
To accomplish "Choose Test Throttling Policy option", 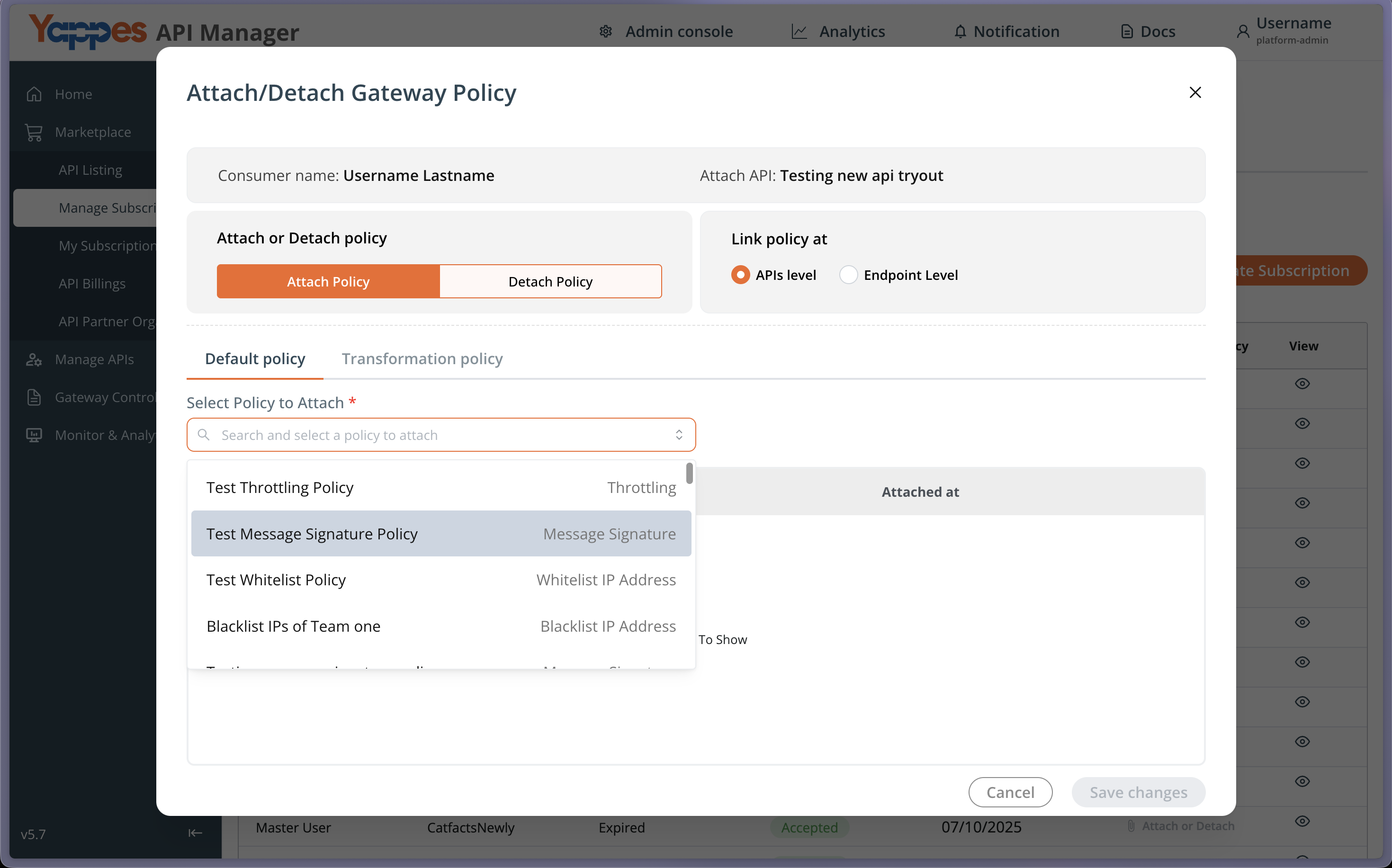I will [x=441, y=487].
